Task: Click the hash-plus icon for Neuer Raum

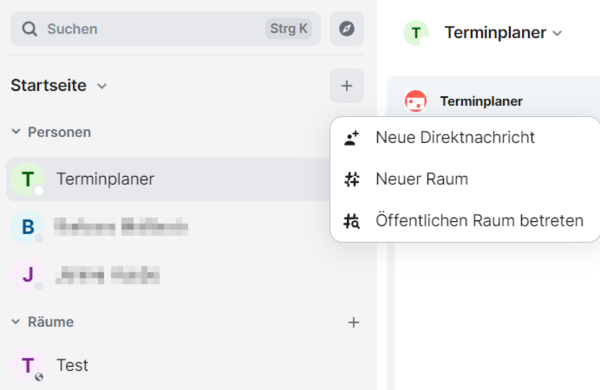Action: [x=352, y=179]
